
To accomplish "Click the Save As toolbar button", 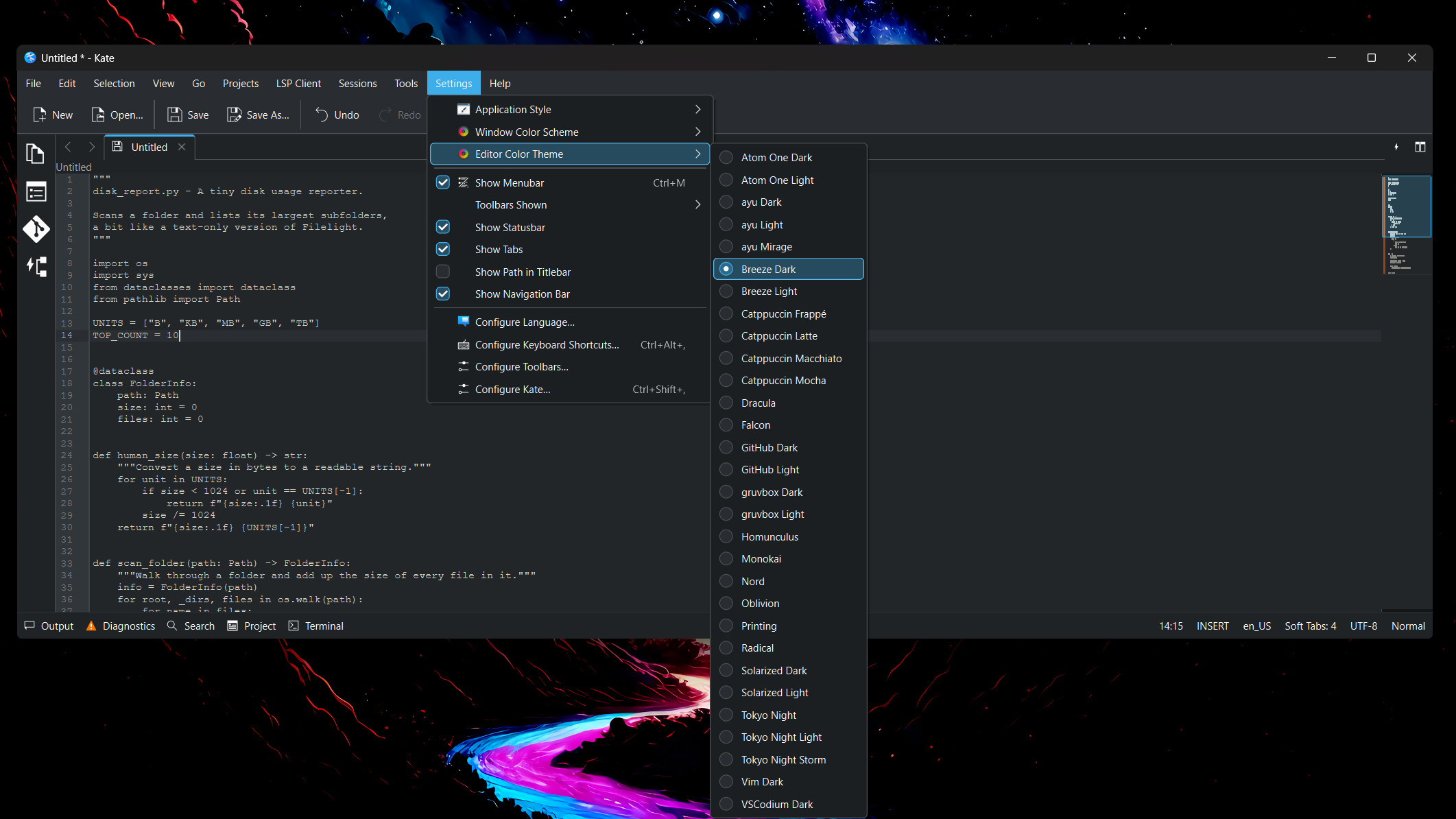I will (258, 115).
